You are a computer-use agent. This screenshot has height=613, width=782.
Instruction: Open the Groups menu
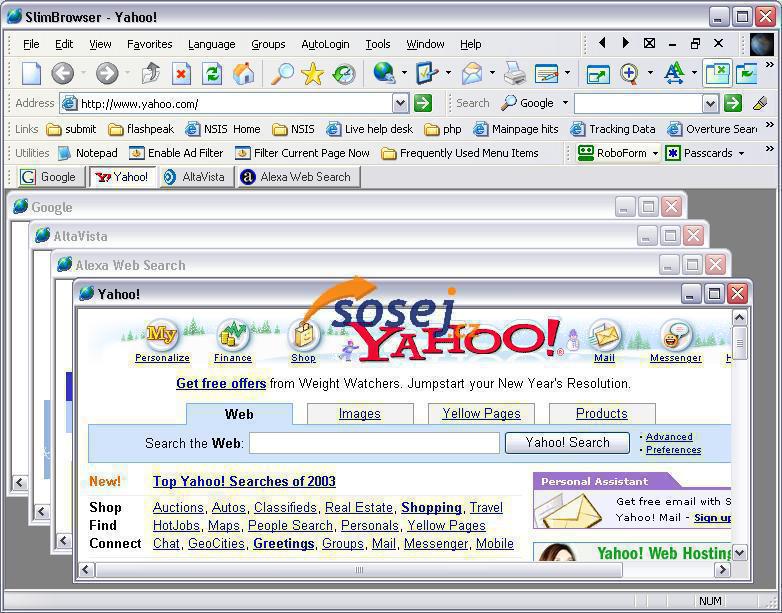click(x=268, y=44)
